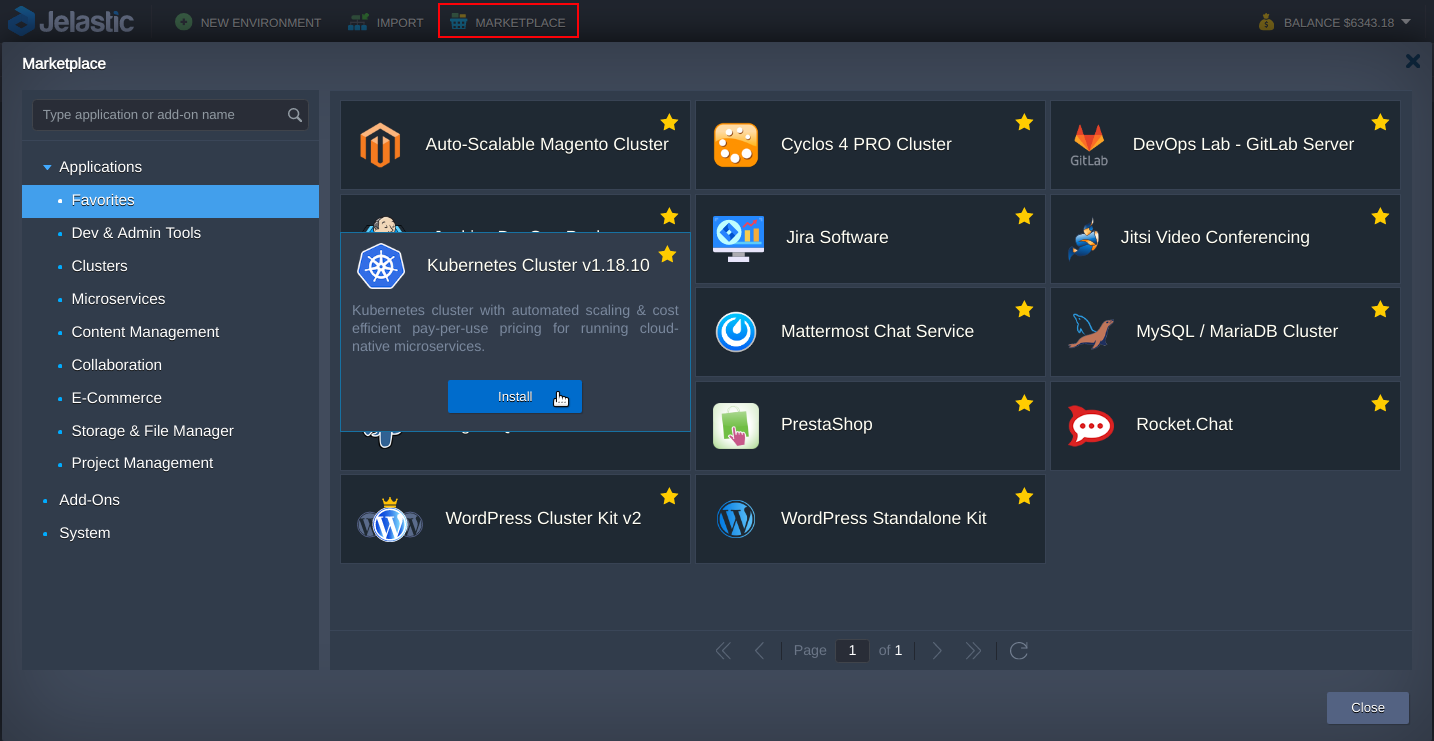Click the MySQL / MariaDB seal icon
This screenshot has width=1434, height=741.
tap(1091, 332)
